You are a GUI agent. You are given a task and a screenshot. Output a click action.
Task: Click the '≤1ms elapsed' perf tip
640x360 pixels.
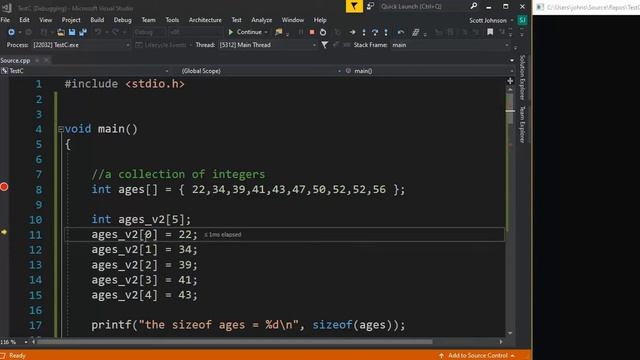coord(223,235)
